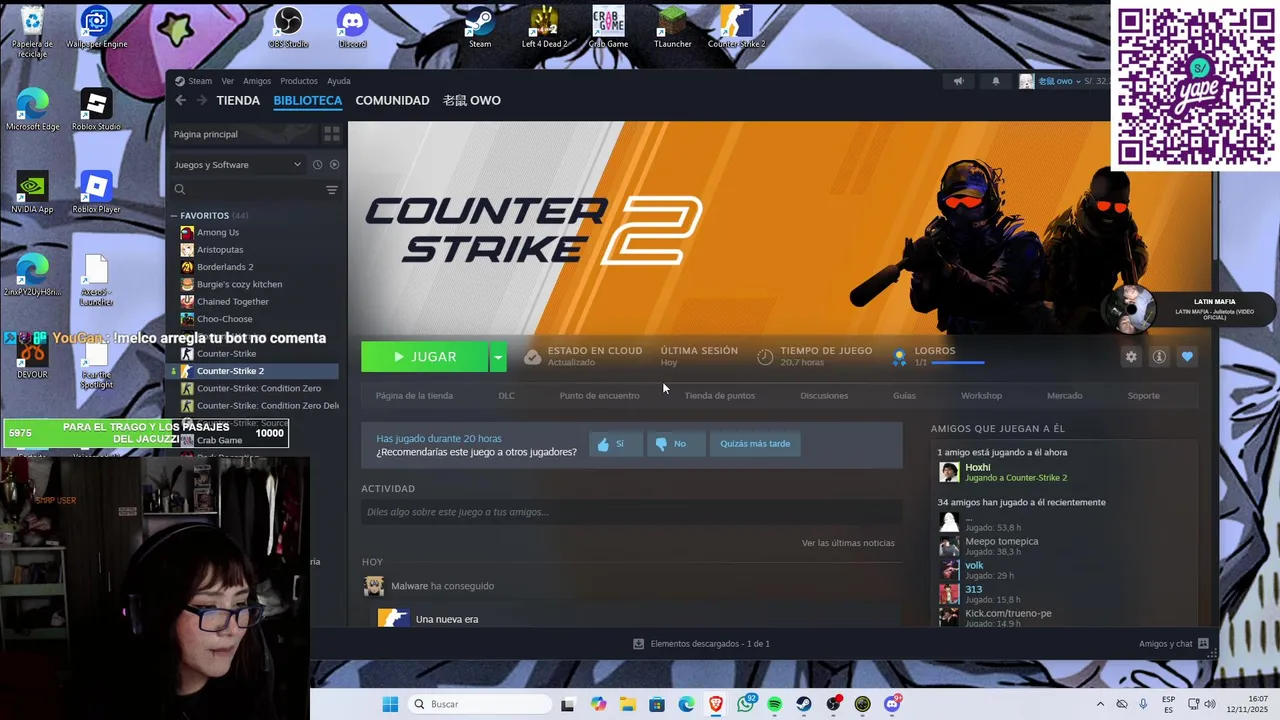
Task: Click the forward navigation arrow
Action: [202, 100]
